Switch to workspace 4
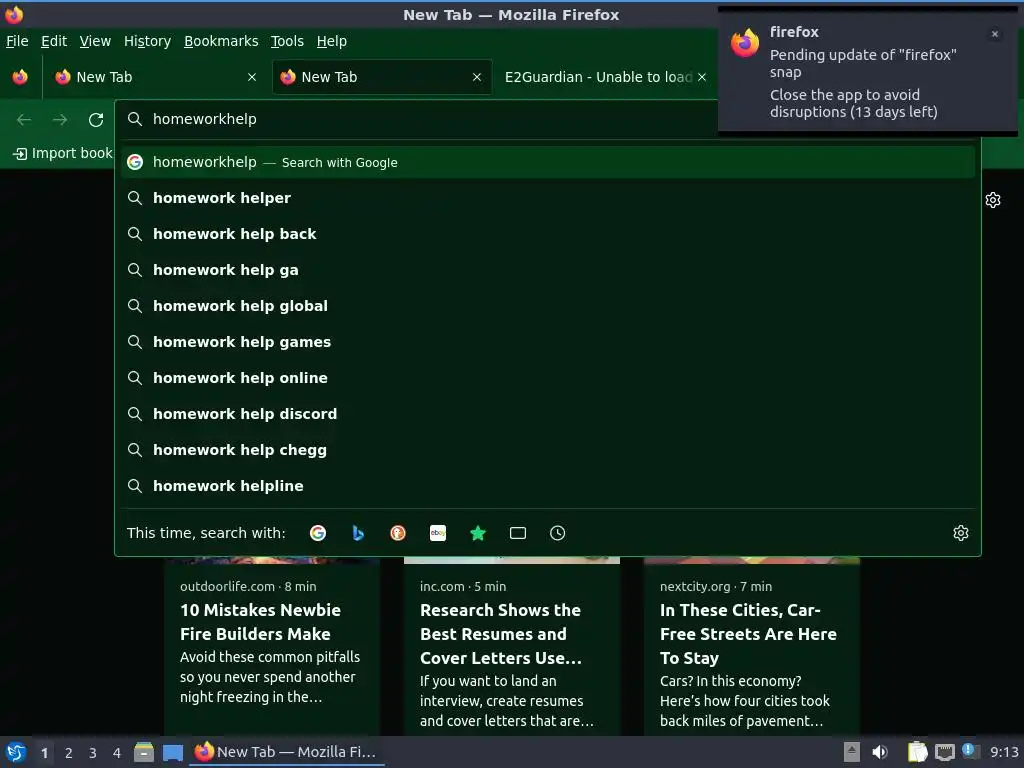The width and height of the screenshot is (1024, 768). pyautogui.click(x=117, y=753)
